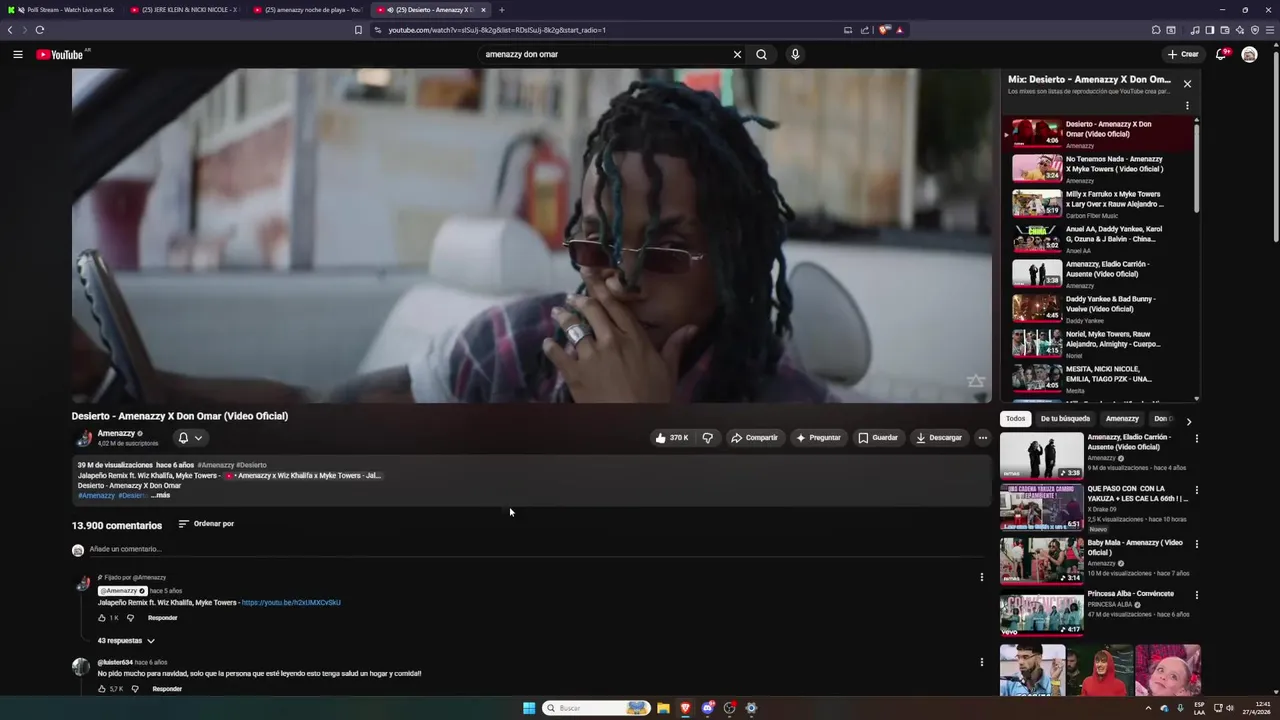Open the channel notification bell dropdown
The image size is (1280, 720).
click(x=190, y=437)
